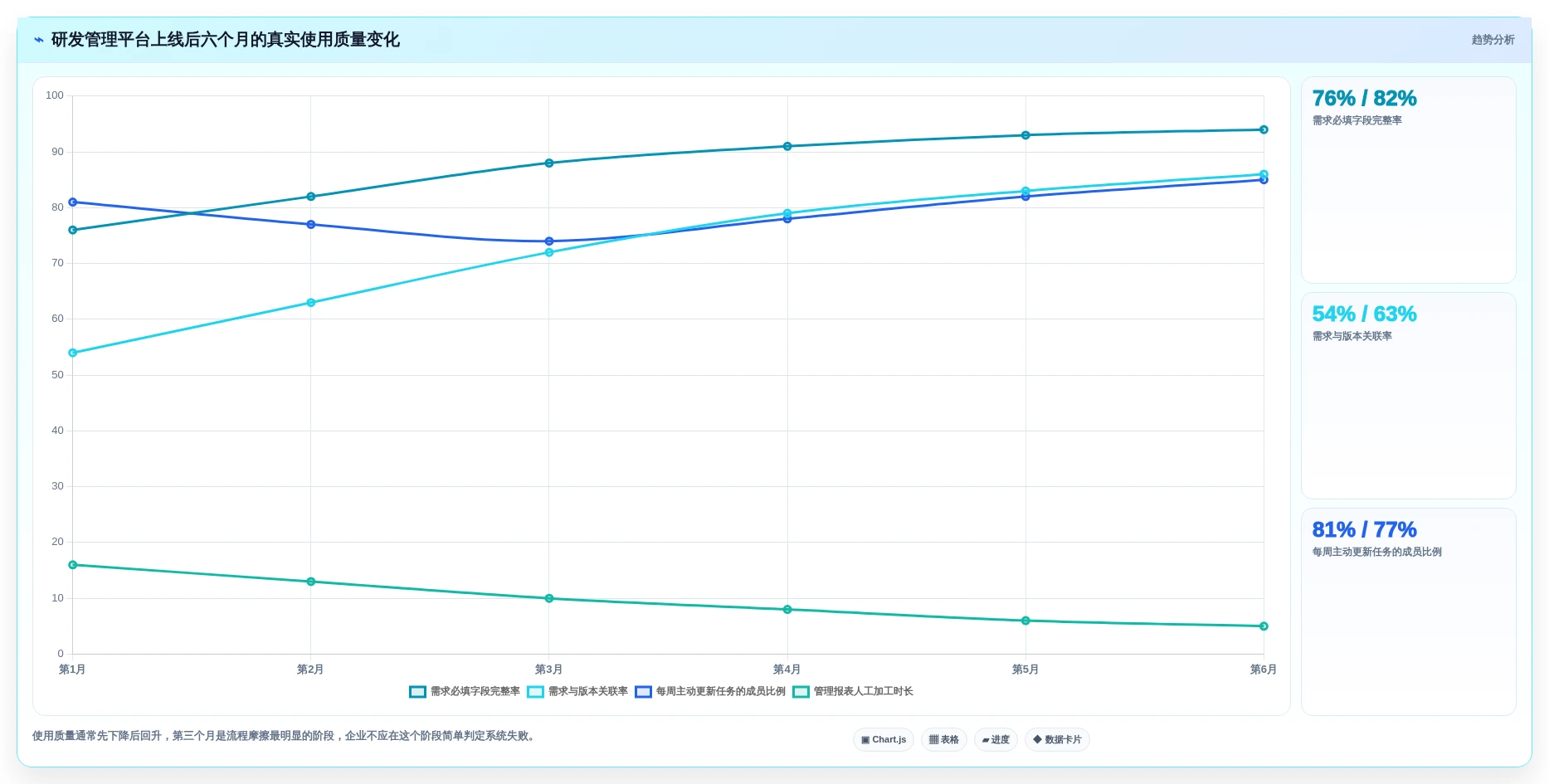Click the 管理报表人工加工时长 point at 第4月
The image size is (1549, 784).
coord(787,610)
